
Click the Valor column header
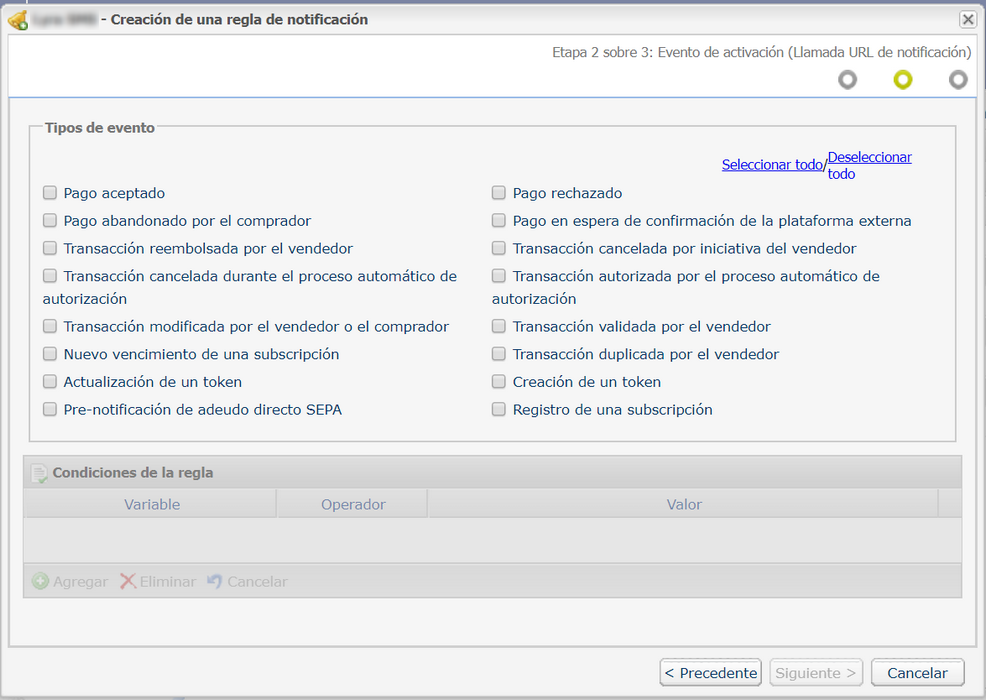(684, 504)
